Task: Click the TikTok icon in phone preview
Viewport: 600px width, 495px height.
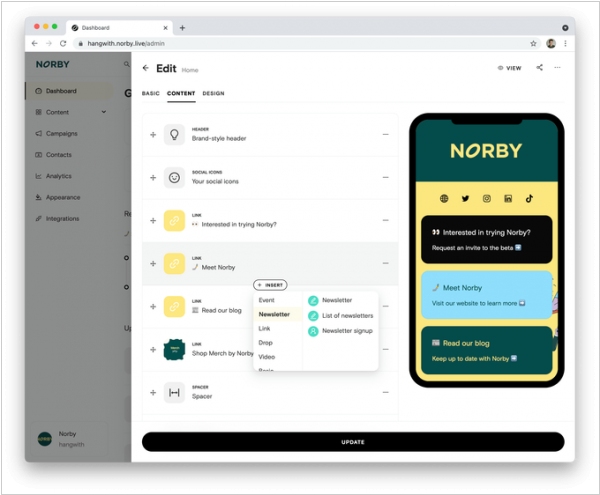Action: tap(529, 199)
